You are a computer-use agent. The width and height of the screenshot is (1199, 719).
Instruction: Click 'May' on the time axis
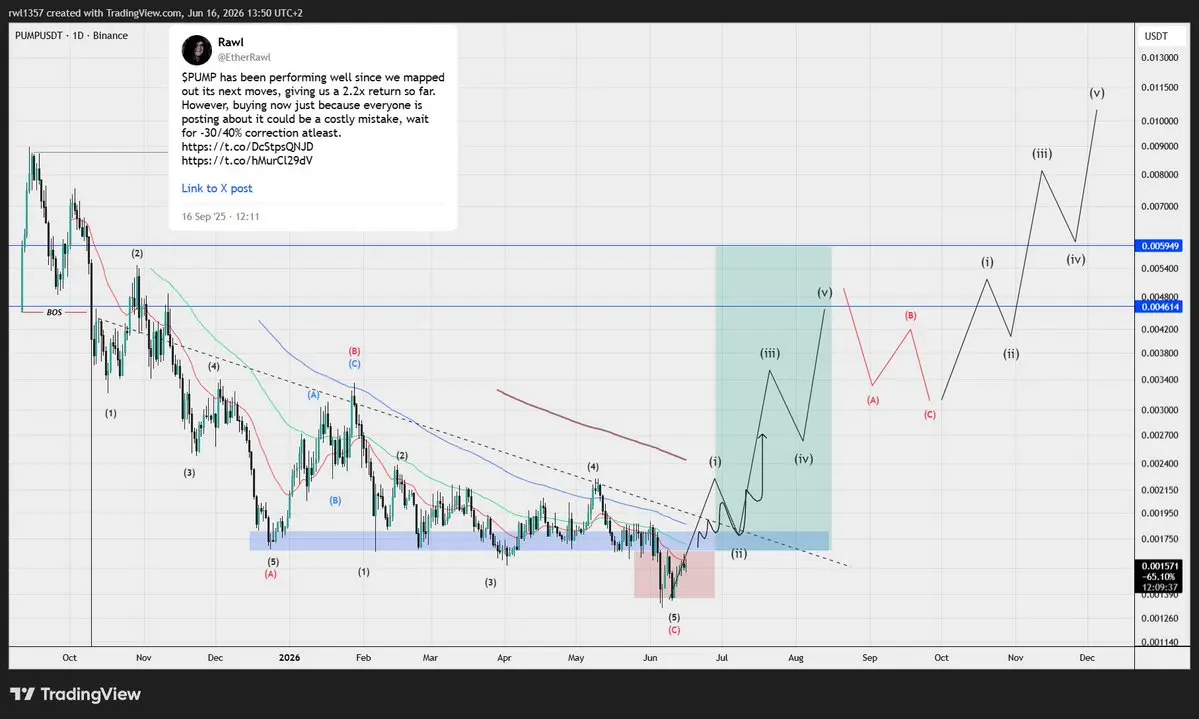[x=576, y=658]
